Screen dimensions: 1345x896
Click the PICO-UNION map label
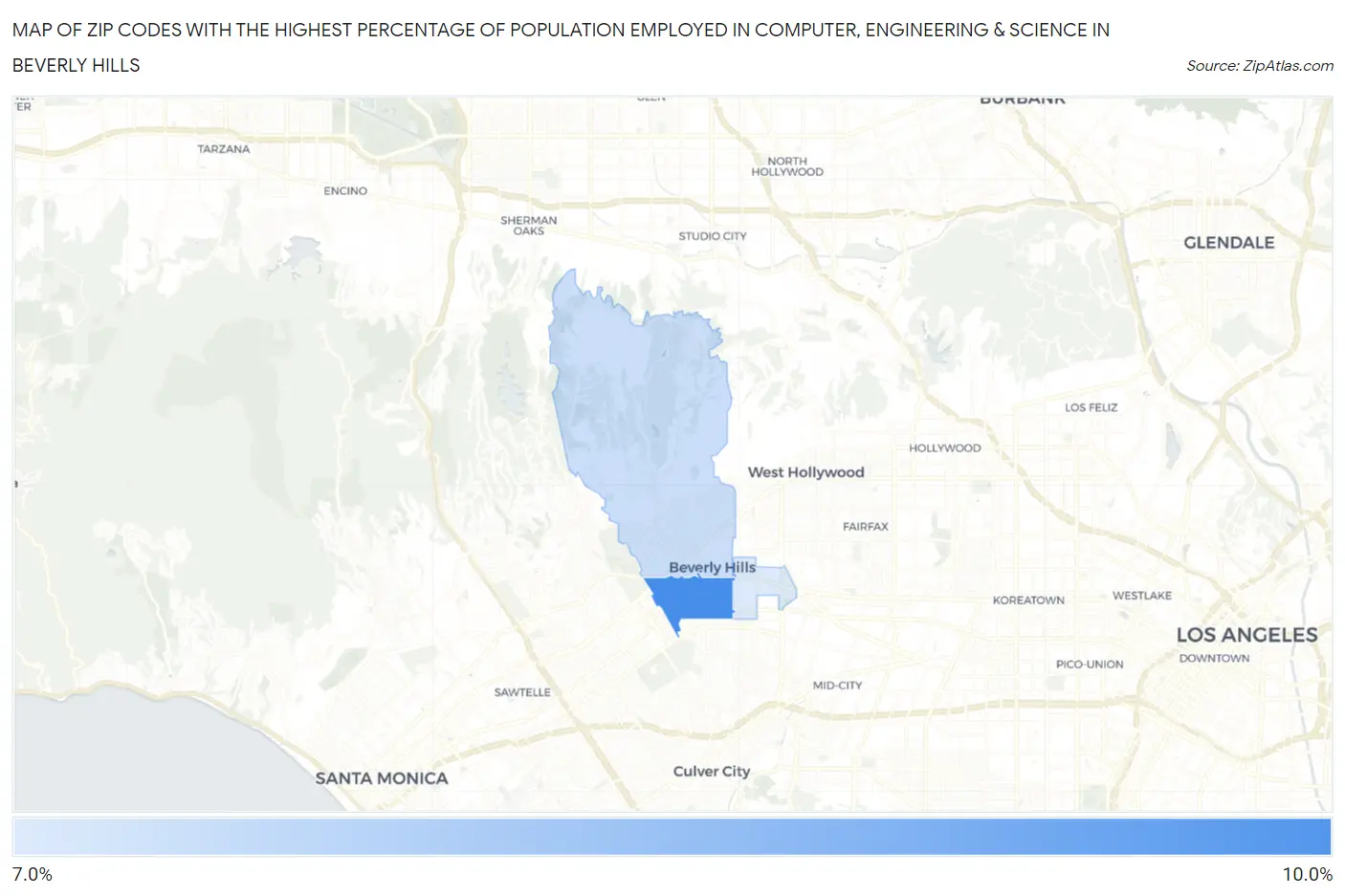(1090, 665)
